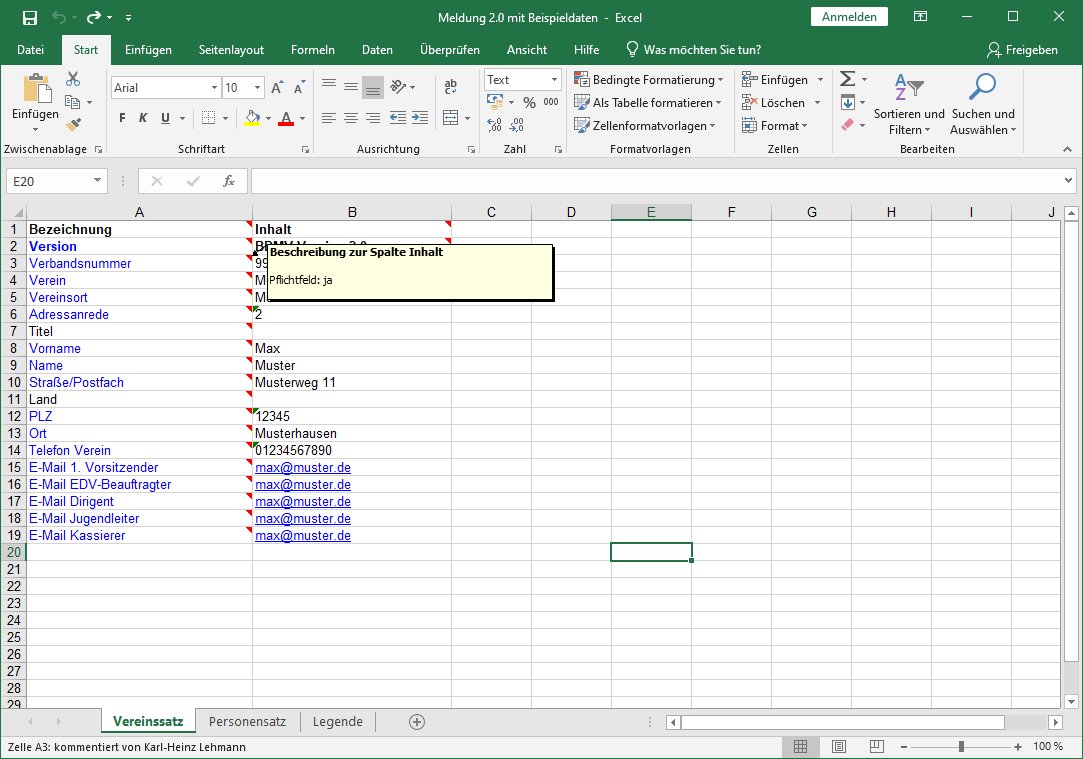This screenshot has width=1083, height=759.
Task: Decrease font size with the smaller A icon
Action: 298,88
